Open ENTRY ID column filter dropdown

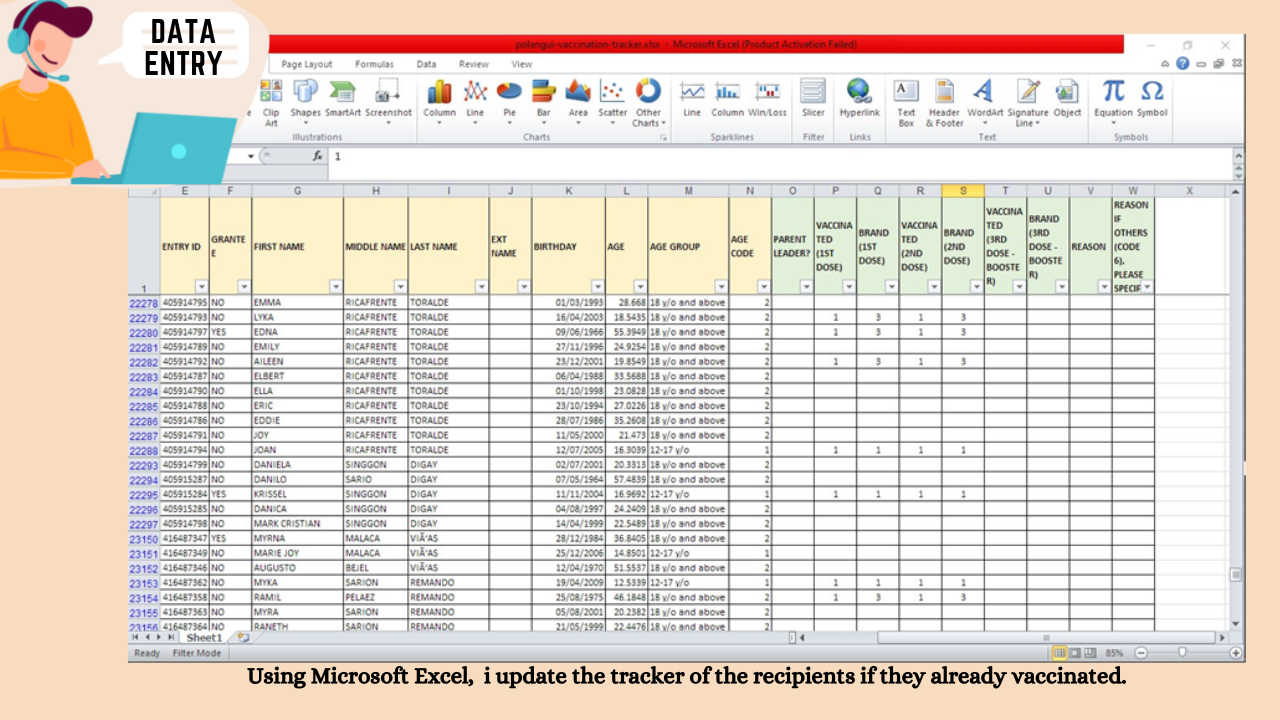click(201, 287)
